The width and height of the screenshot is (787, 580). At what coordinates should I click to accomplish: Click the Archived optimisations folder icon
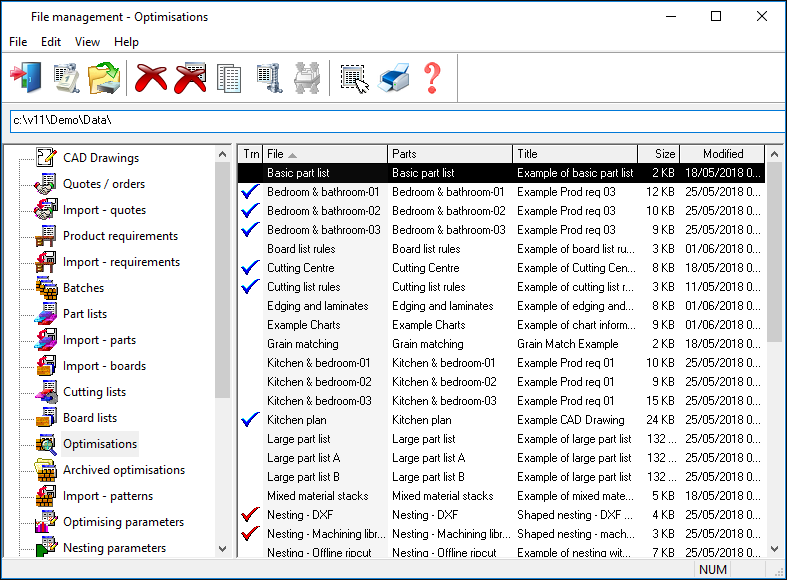46,470
